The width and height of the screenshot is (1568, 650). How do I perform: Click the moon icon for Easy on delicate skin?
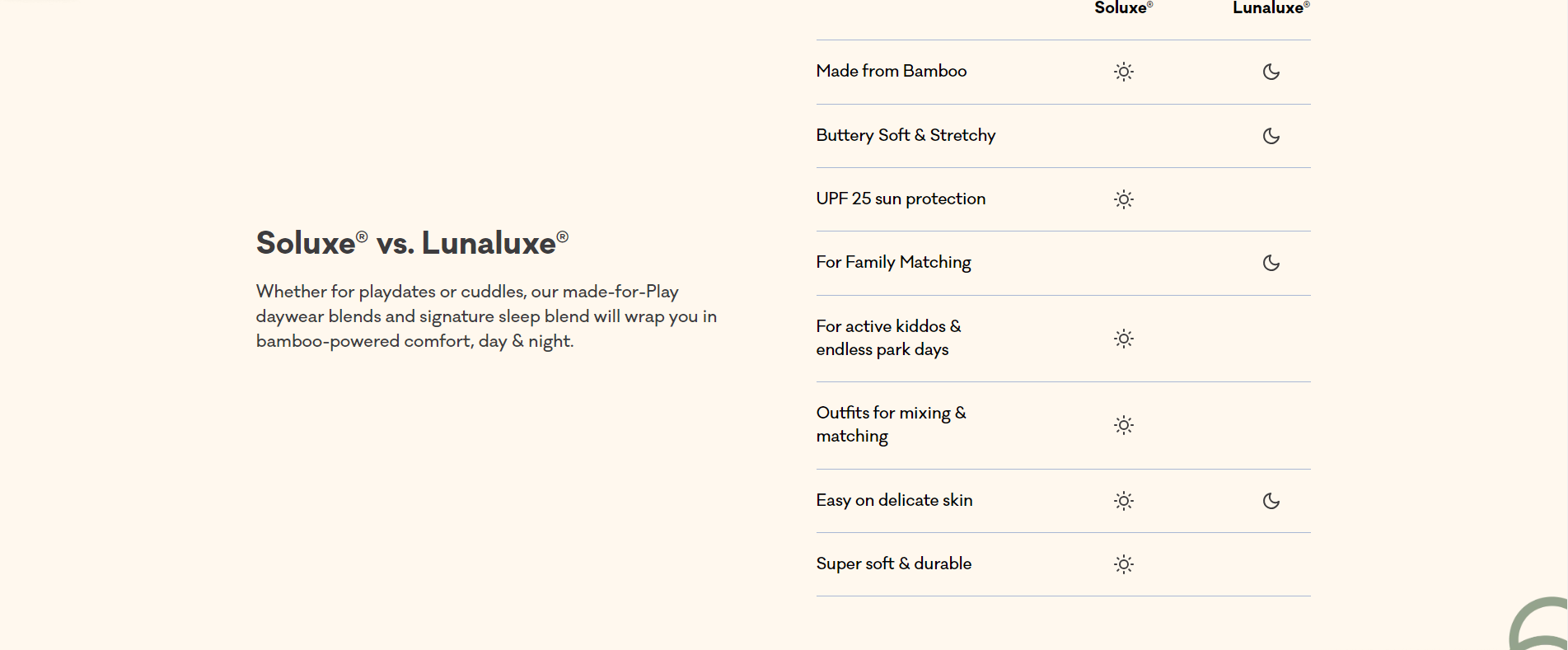(1271, 501)
